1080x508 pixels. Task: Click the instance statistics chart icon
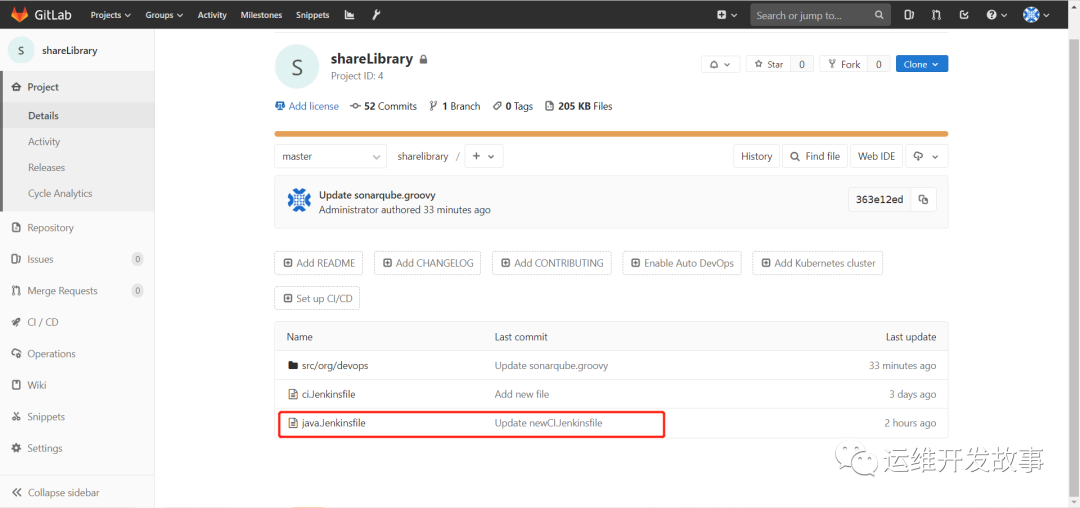(349, 14)
